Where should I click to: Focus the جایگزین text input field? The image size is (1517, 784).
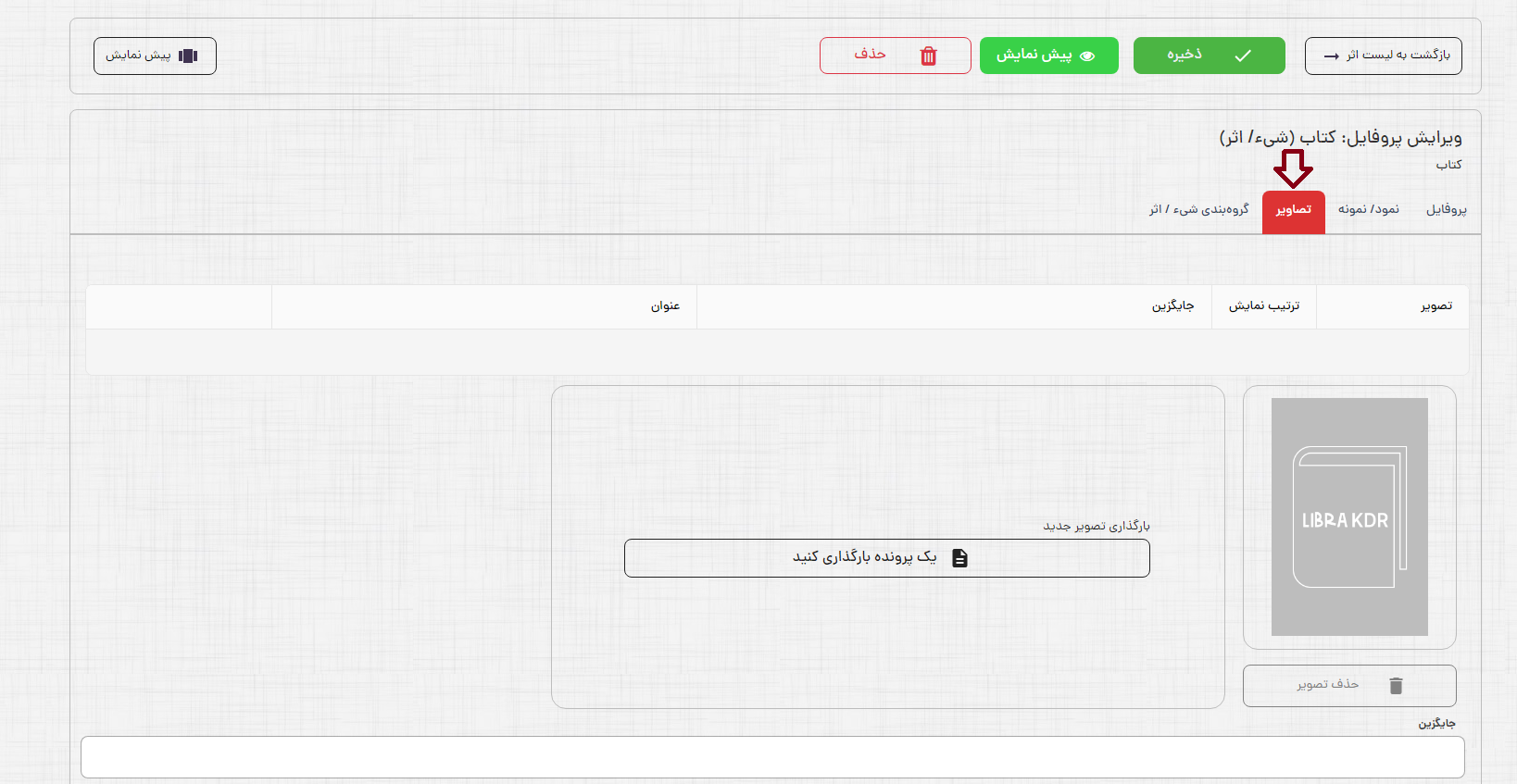coord(772,757)
